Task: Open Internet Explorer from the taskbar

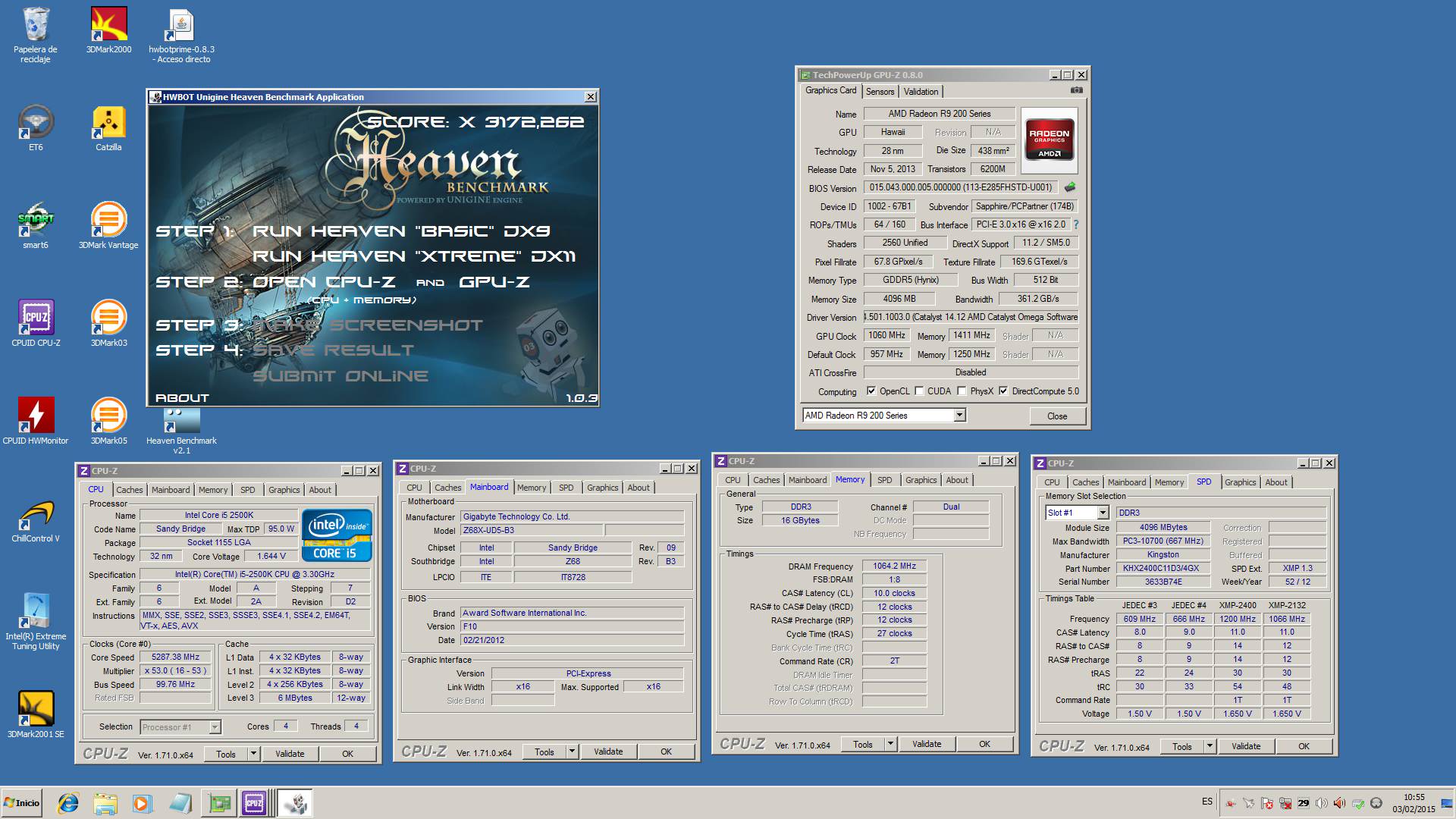Action: tap(69, 803)
